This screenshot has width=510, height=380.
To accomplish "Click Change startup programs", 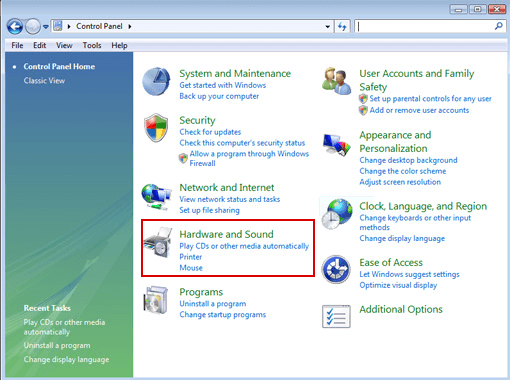I will point(223,315).
